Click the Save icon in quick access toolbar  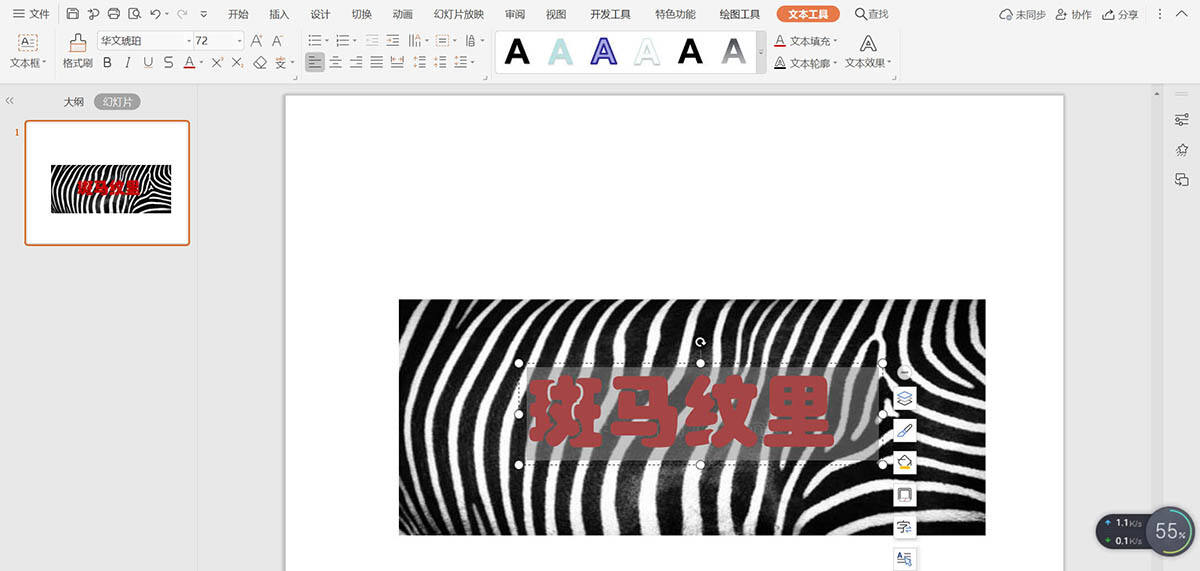(x=73, y=14)
